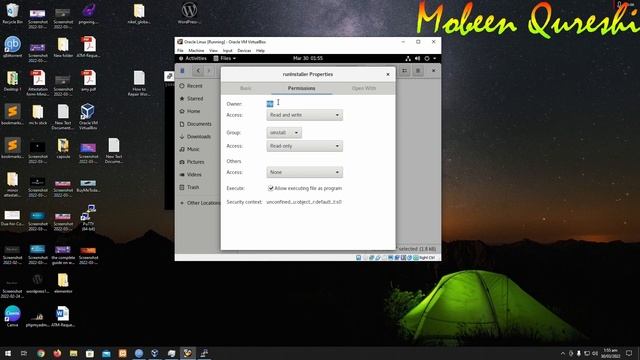The height and width of the screenshot is (360, 640).
Task: Open Files hamburger menu button
Action: coord(418,71)
